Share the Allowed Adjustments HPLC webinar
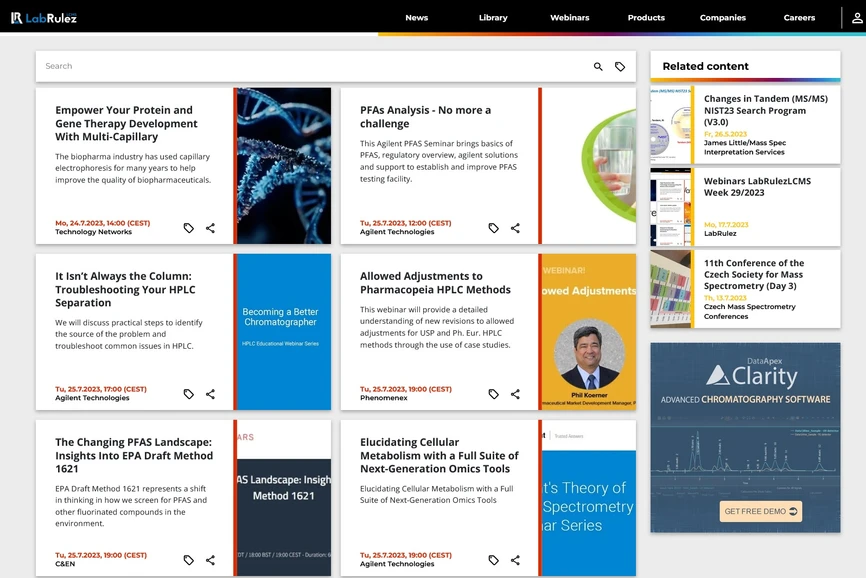 [515, 393]
